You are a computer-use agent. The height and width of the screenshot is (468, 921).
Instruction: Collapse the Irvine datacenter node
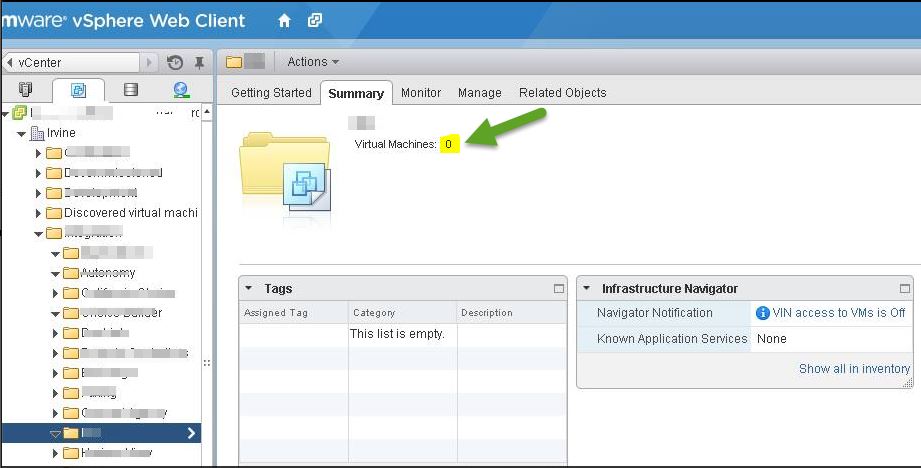click(22, 134)
